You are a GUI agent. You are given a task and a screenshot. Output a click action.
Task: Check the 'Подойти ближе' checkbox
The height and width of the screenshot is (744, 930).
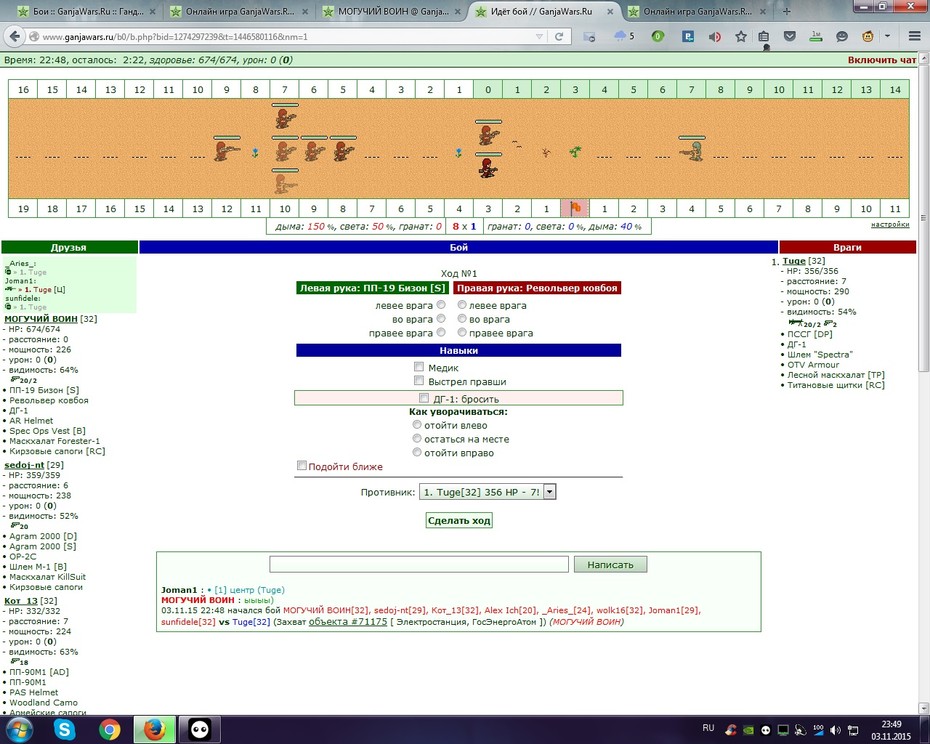pos(301,466)
